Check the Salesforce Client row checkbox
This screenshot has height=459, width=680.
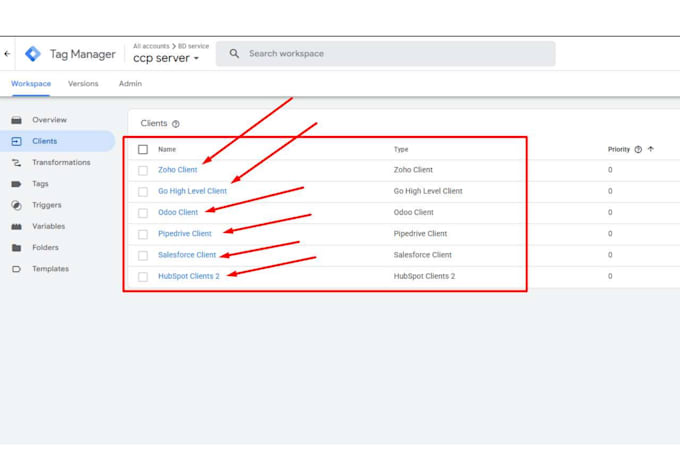(143, 255)
